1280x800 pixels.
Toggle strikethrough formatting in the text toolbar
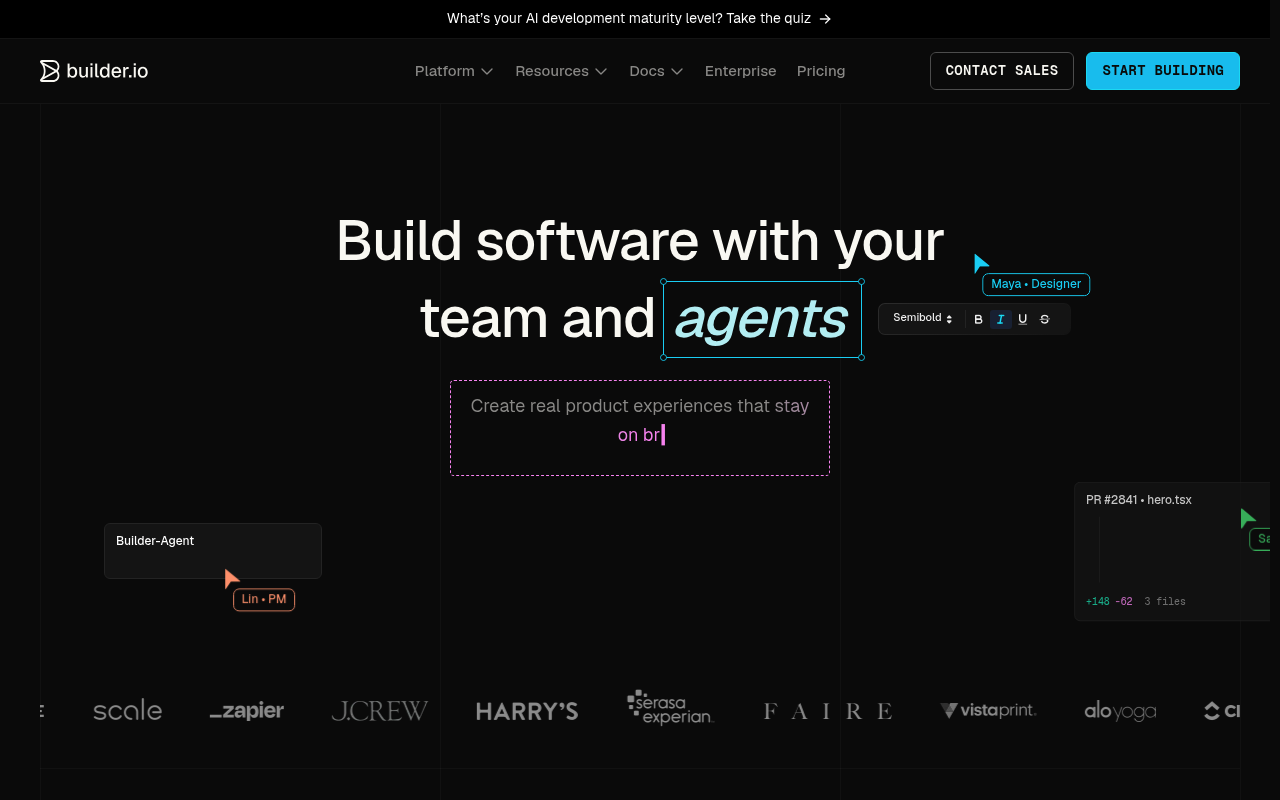(x=1045, y=319)
